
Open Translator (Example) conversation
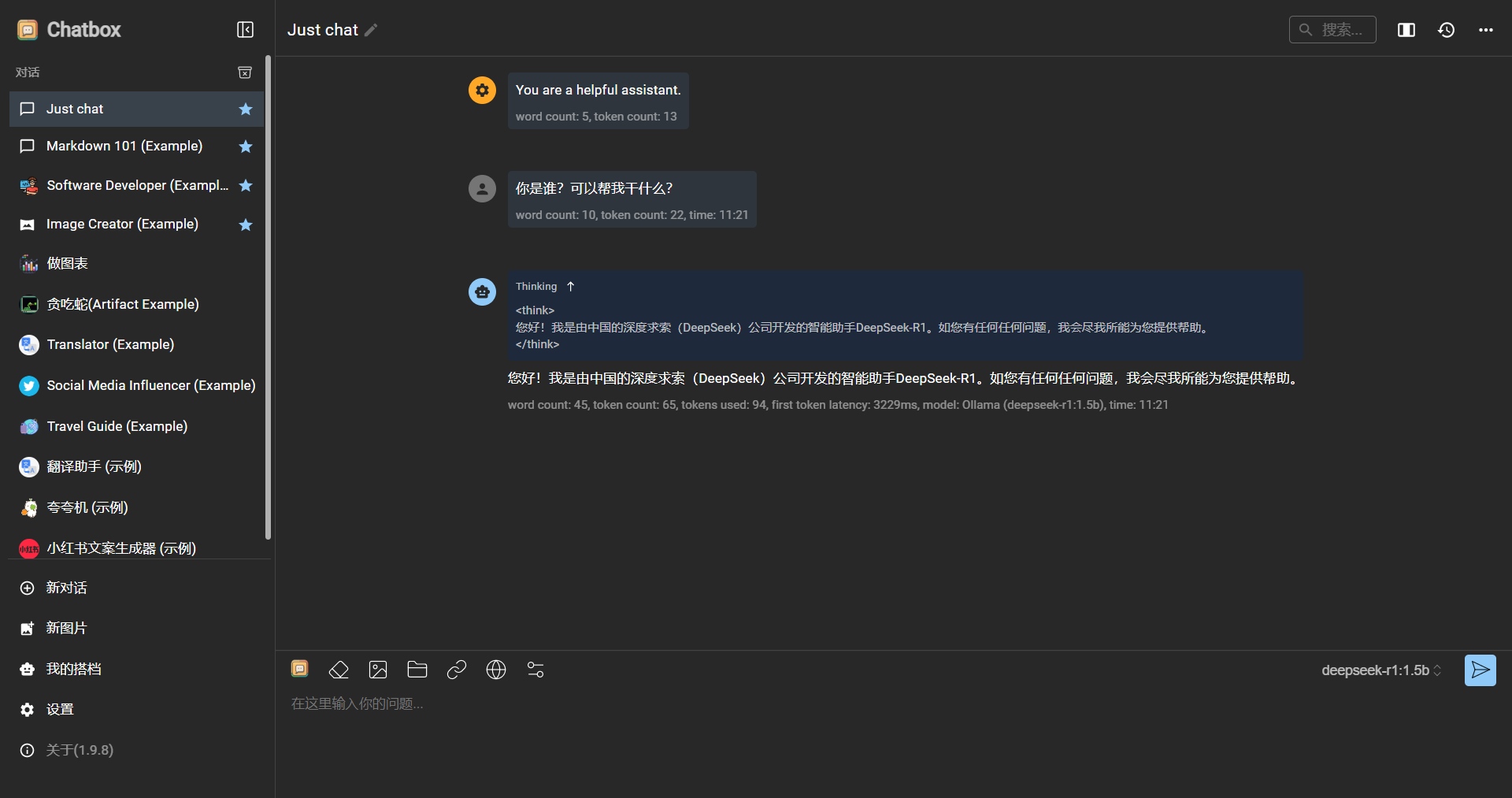click(136, 345)
